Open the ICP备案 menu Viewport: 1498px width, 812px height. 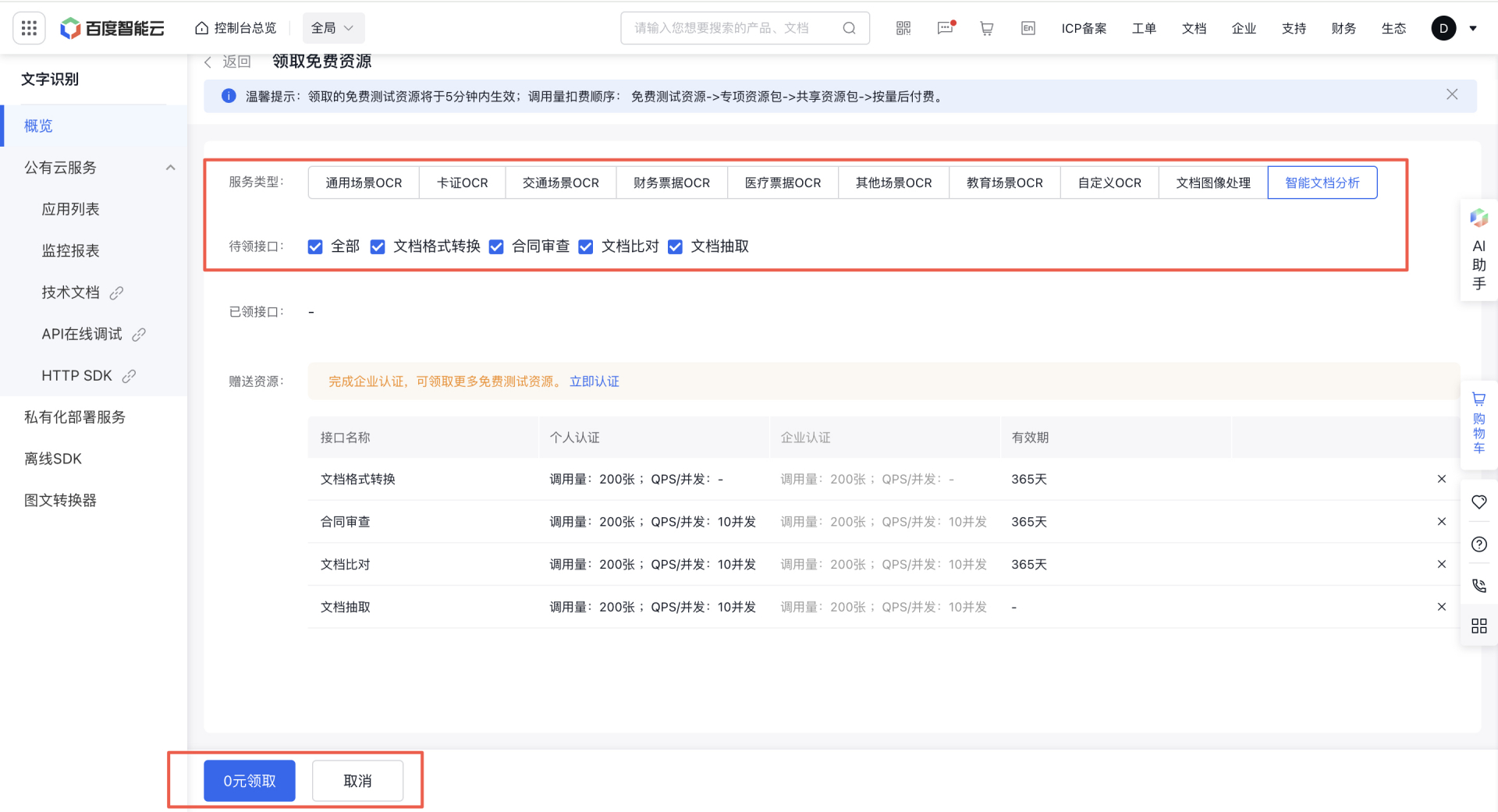coord(1084,28)
